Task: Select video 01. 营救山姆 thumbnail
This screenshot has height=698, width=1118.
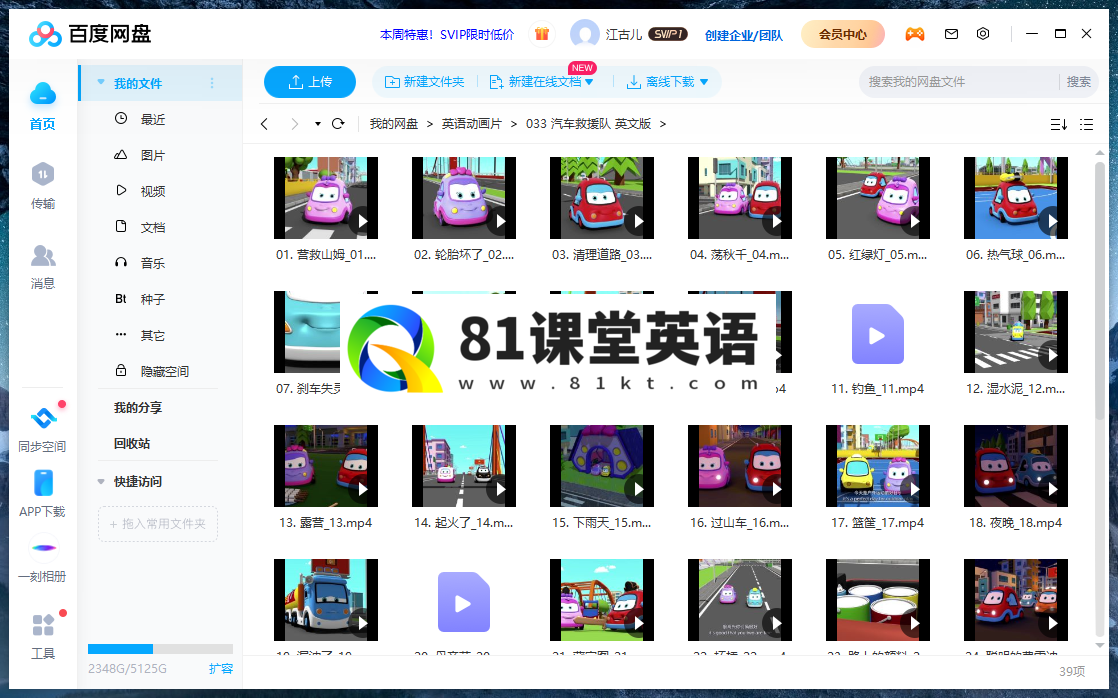Action: (x=326, y=198)
